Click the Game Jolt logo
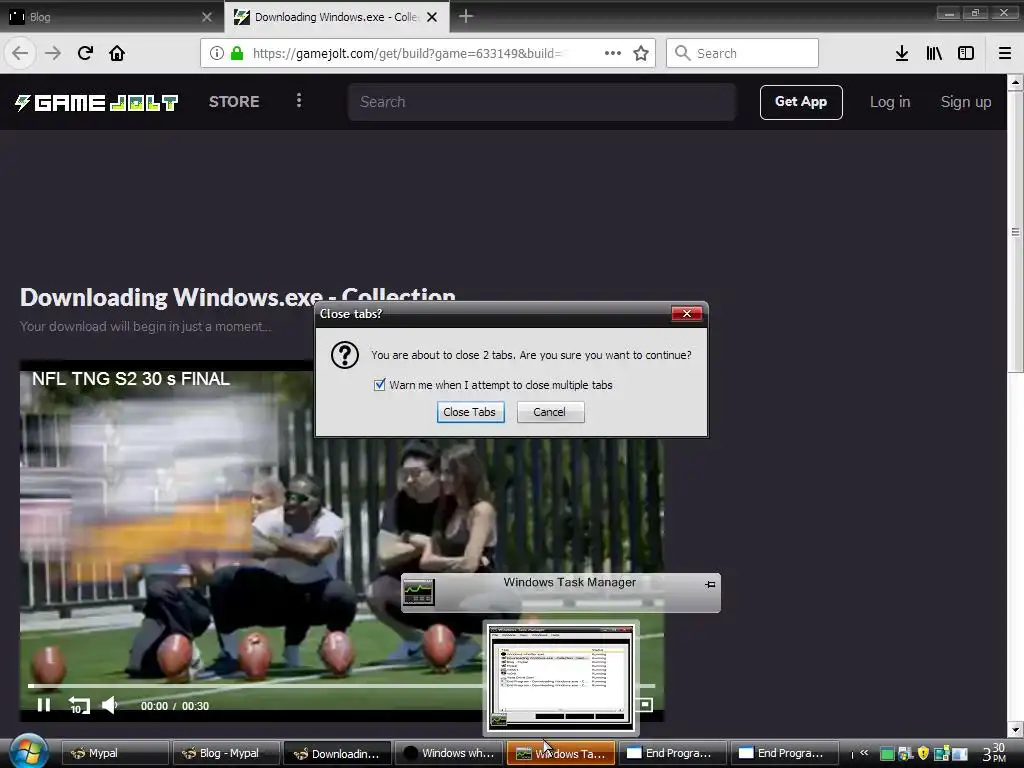 coord(97,103)
